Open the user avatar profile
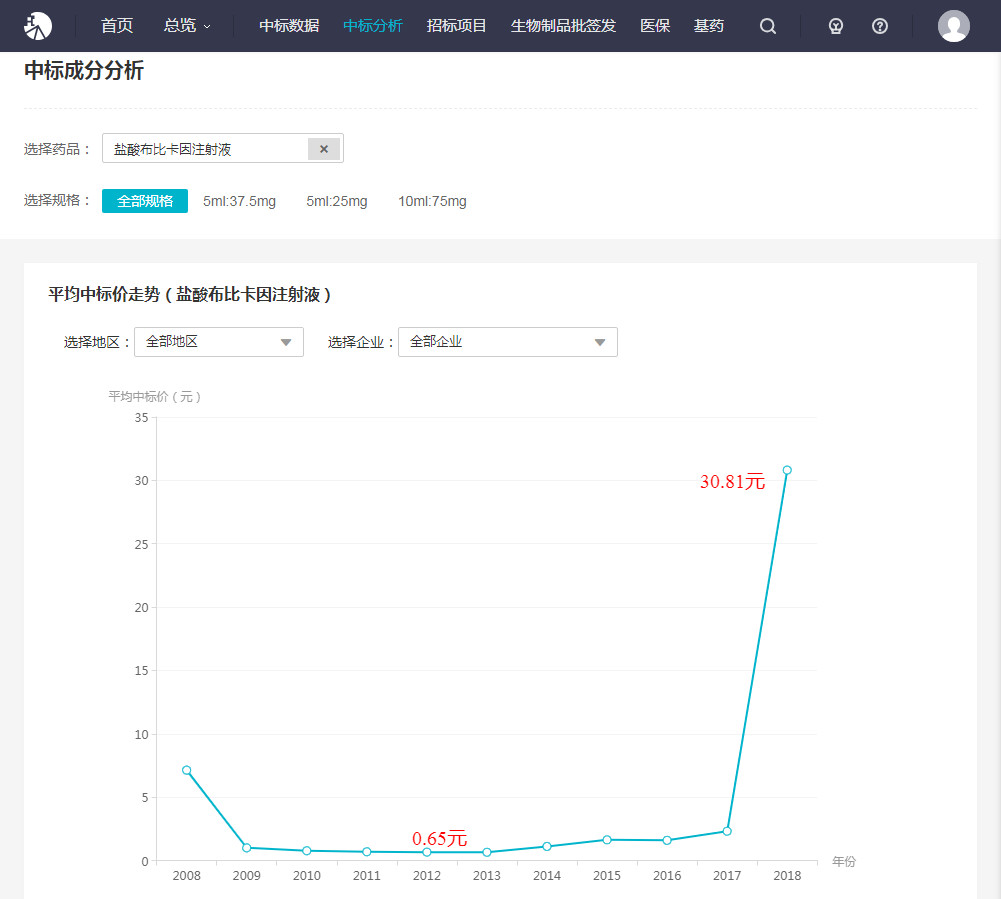The width and height of the screenshot is (1001, 899). click(x=953, y=26)
